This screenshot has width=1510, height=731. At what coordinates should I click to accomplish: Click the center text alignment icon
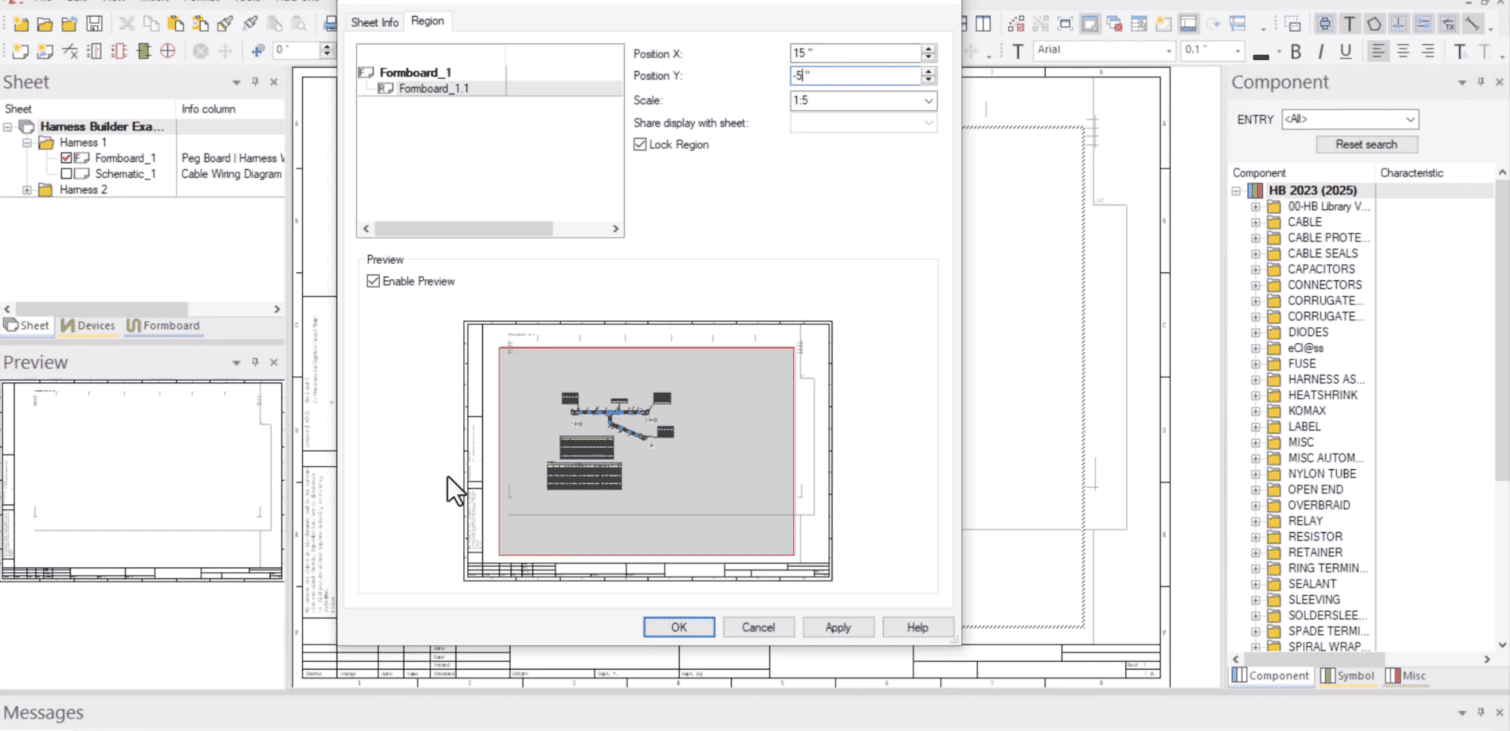[1403, 51]
